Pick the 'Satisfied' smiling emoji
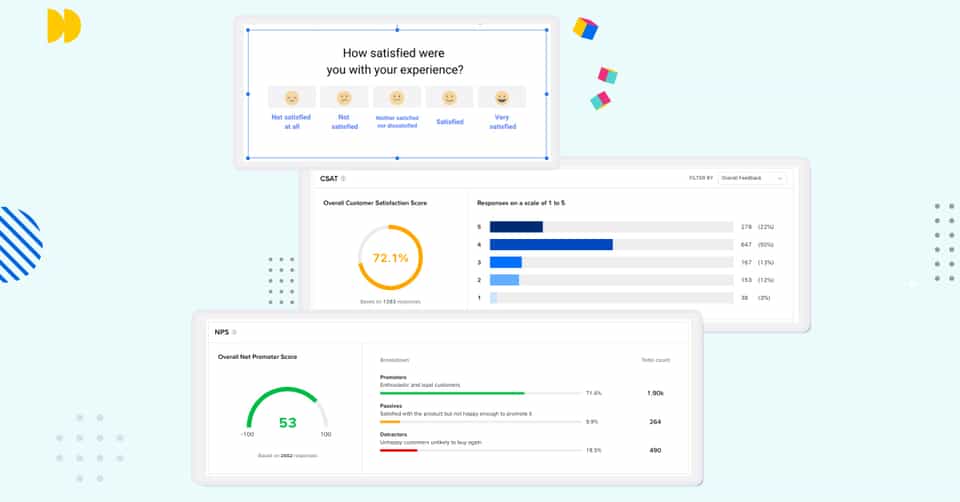 pyautogui.click(x=450, y=97)
